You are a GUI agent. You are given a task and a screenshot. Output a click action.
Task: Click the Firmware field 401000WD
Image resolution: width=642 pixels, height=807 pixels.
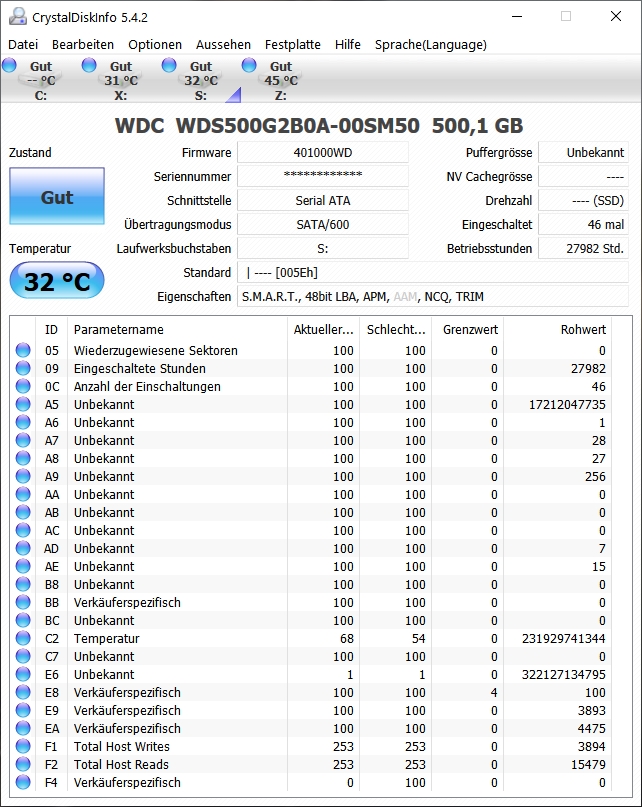pyautogui.click(x=323, y=153)
